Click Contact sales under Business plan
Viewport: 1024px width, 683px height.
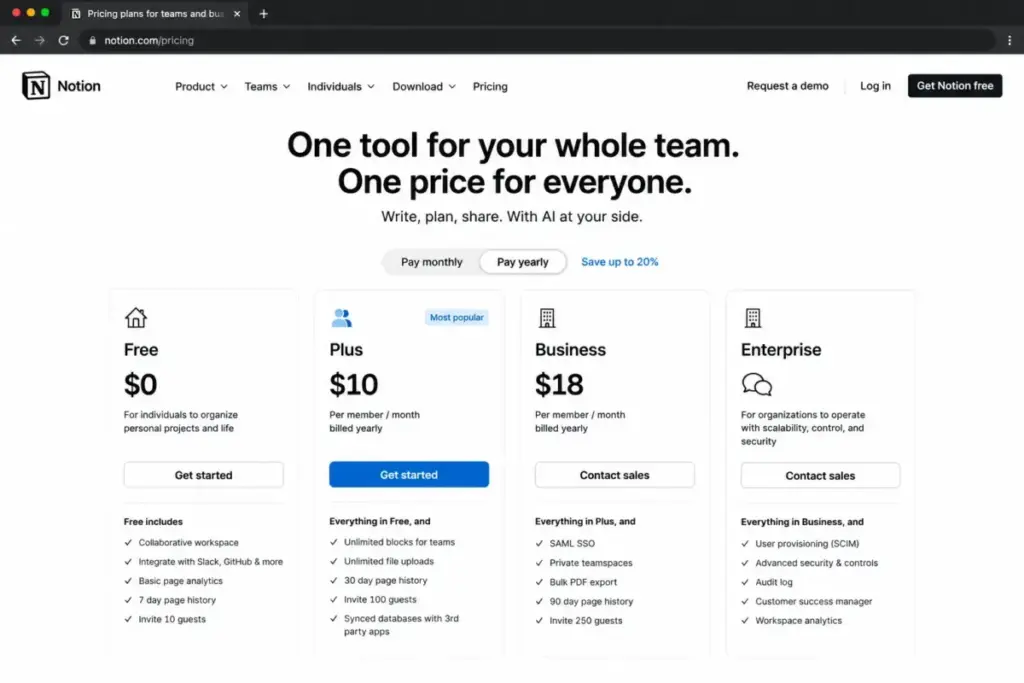pos(615,475)
